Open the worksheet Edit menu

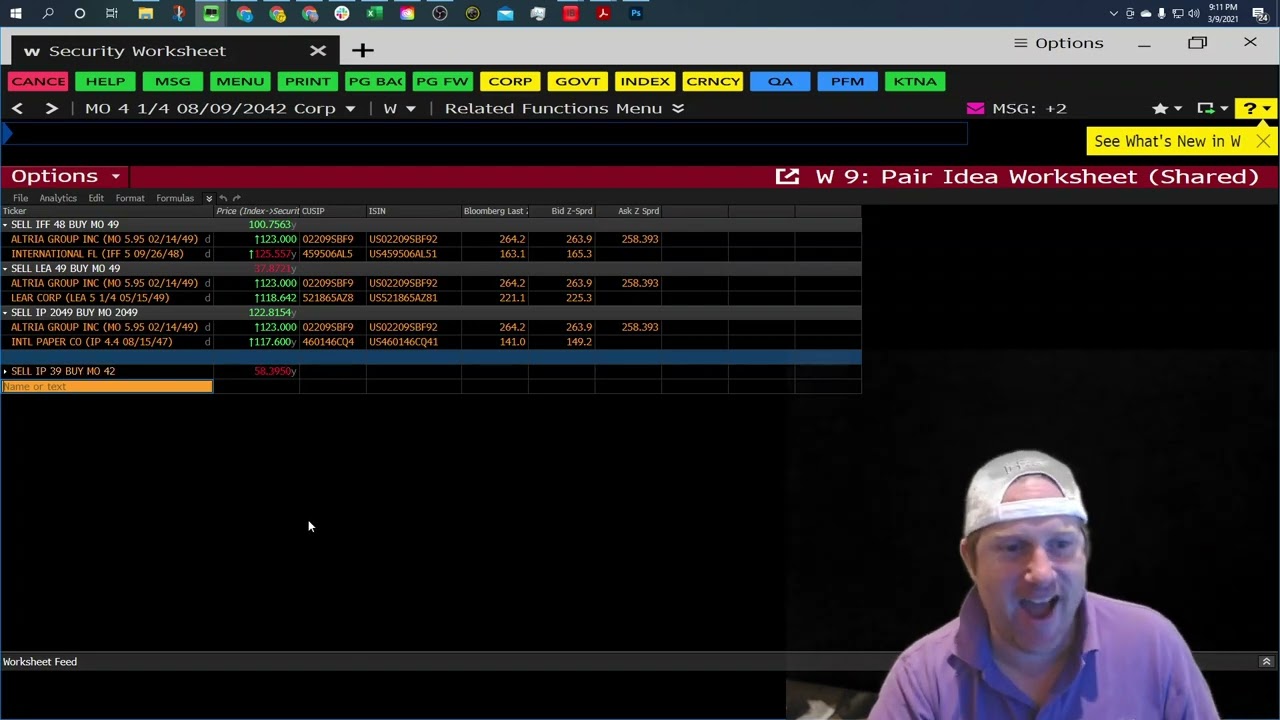96,198
